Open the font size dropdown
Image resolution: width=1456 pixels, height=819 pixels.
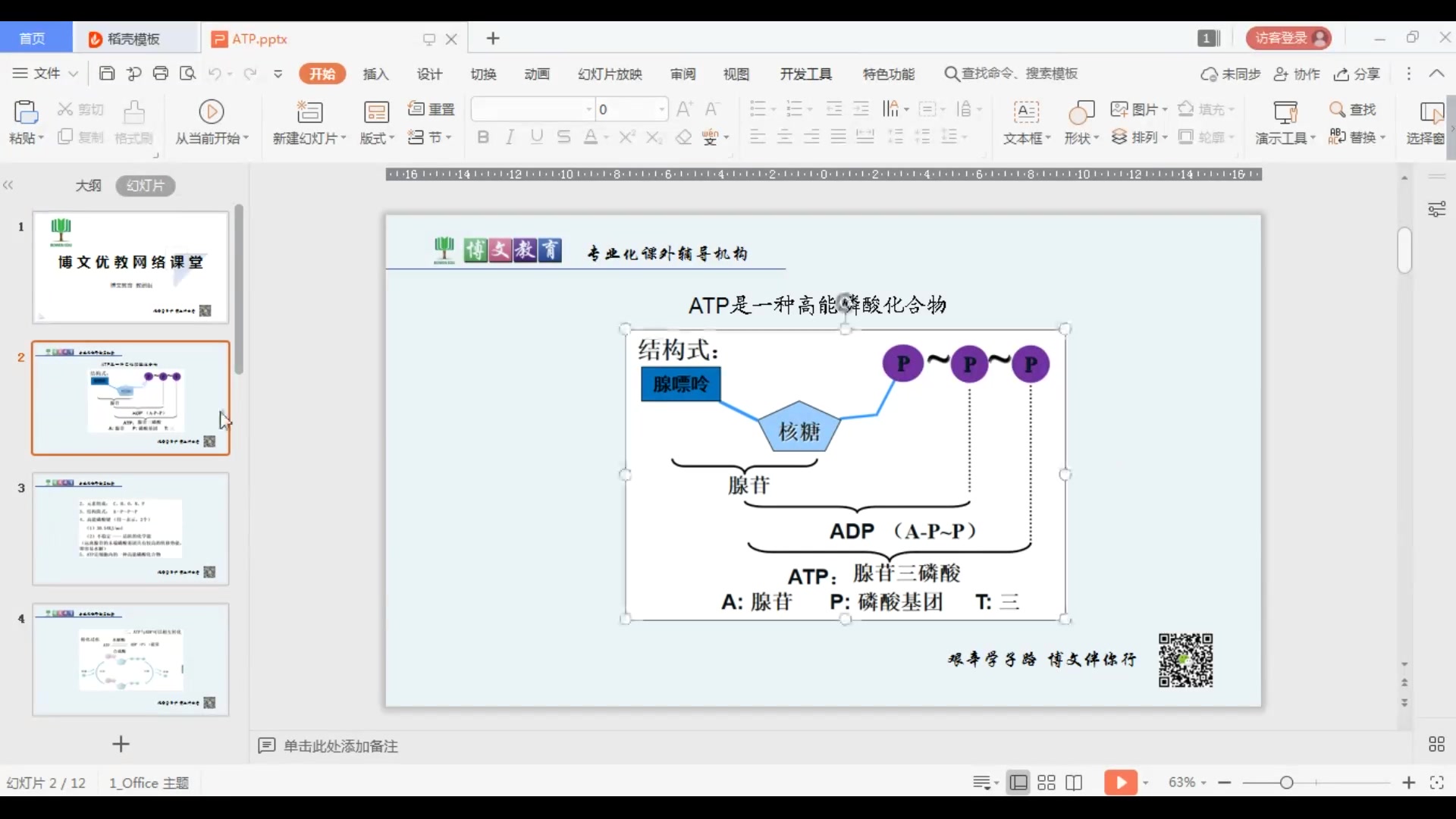[661, 110]
